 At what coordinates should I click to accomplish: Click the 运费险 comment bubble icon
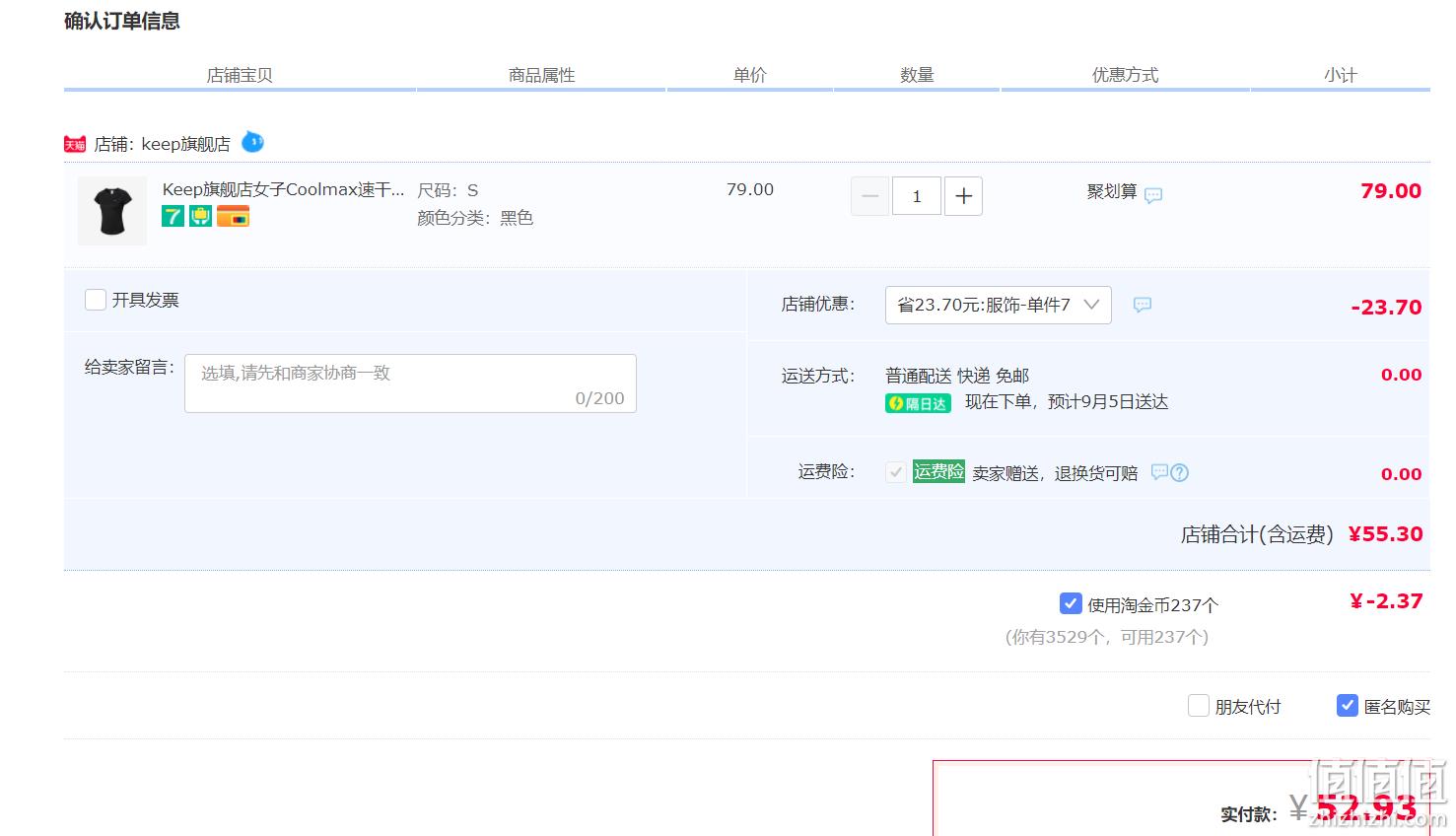click(1159, 472)
